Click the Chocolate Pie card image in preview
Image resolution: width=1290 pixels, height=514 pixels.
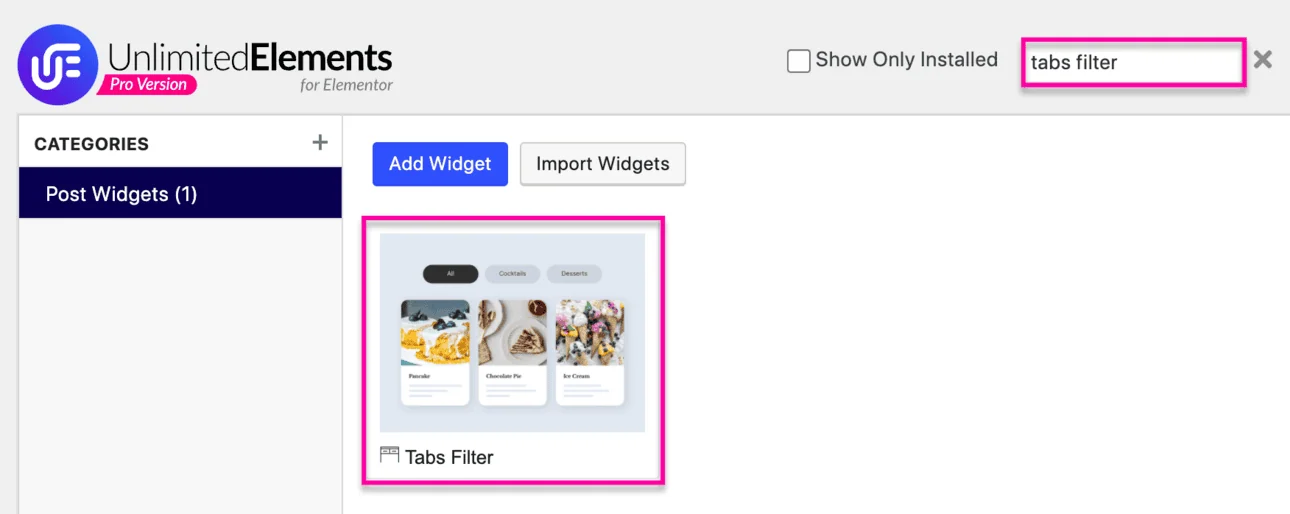click(x=512, y=332)
